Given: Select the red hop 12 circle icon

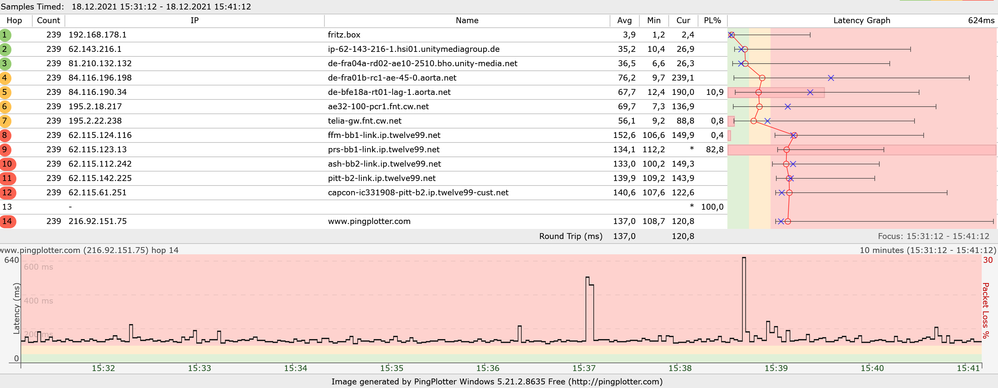Looking at the screenshot, I should pos(6,192).
